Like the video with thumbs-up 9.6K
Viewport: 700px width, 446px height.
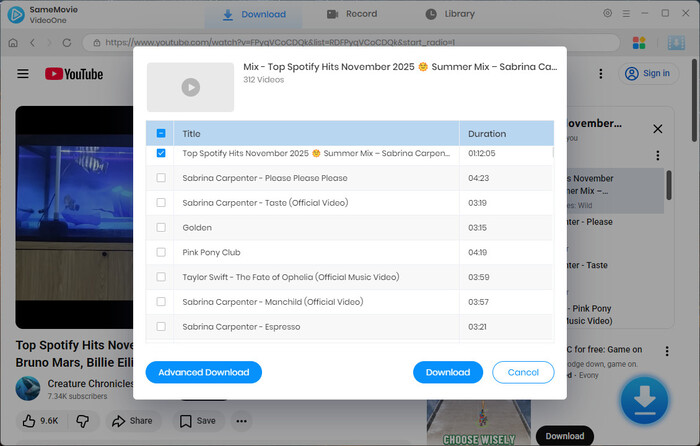pos(41,421)
